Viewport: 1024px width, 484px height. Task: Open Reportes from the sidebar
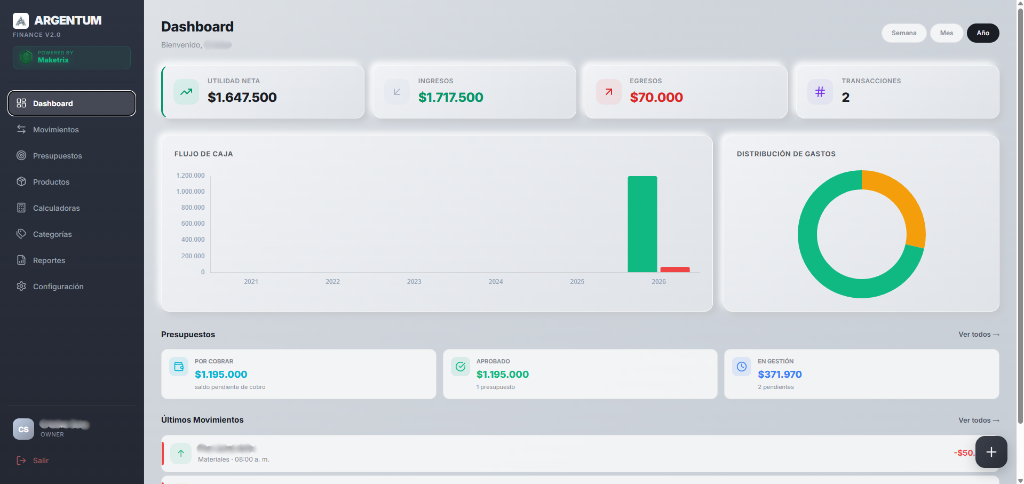coord(72,260)
